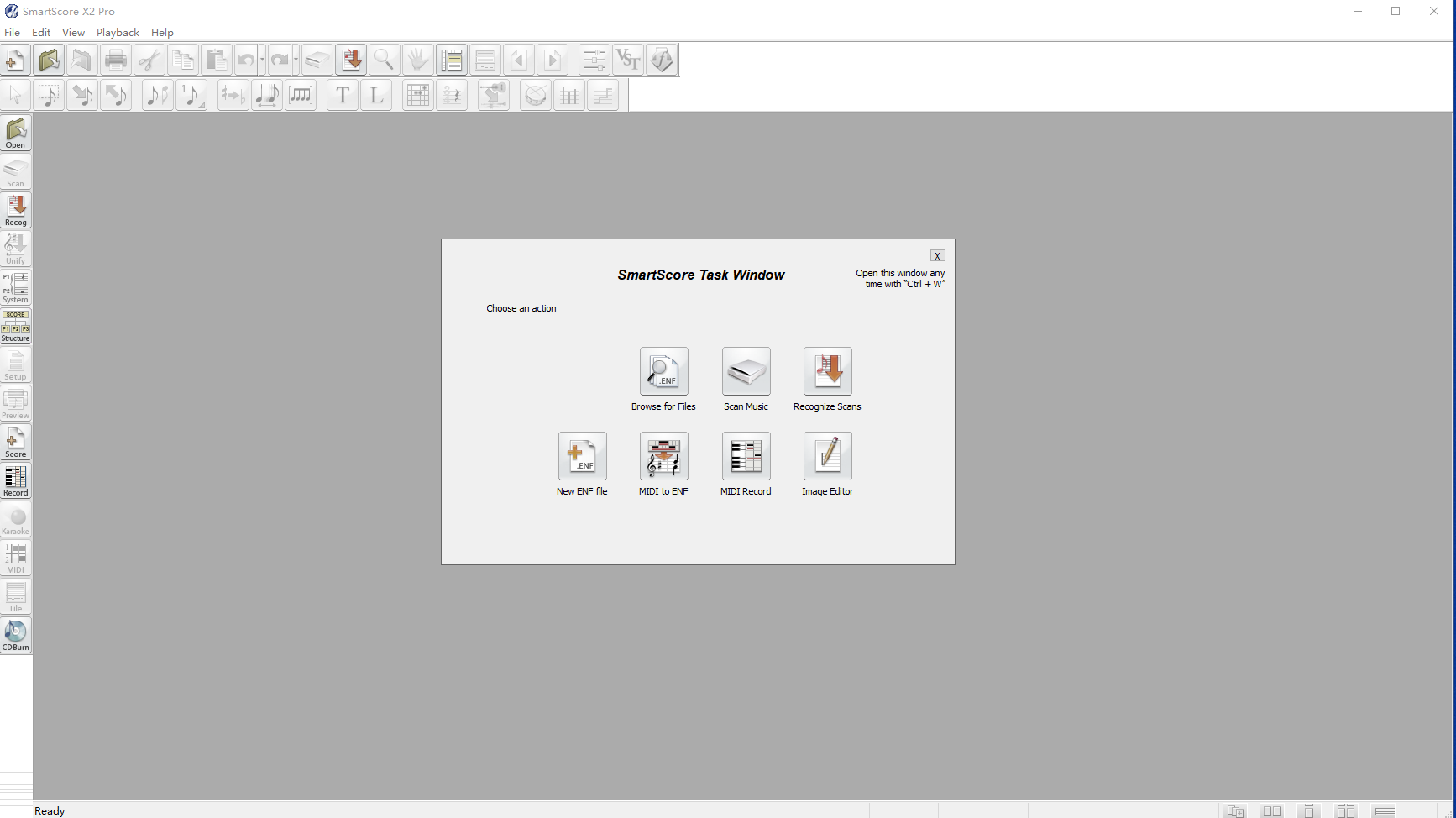Choose Browse for Files in the Task Window
1456x818 pixels.
click(664, 371)
